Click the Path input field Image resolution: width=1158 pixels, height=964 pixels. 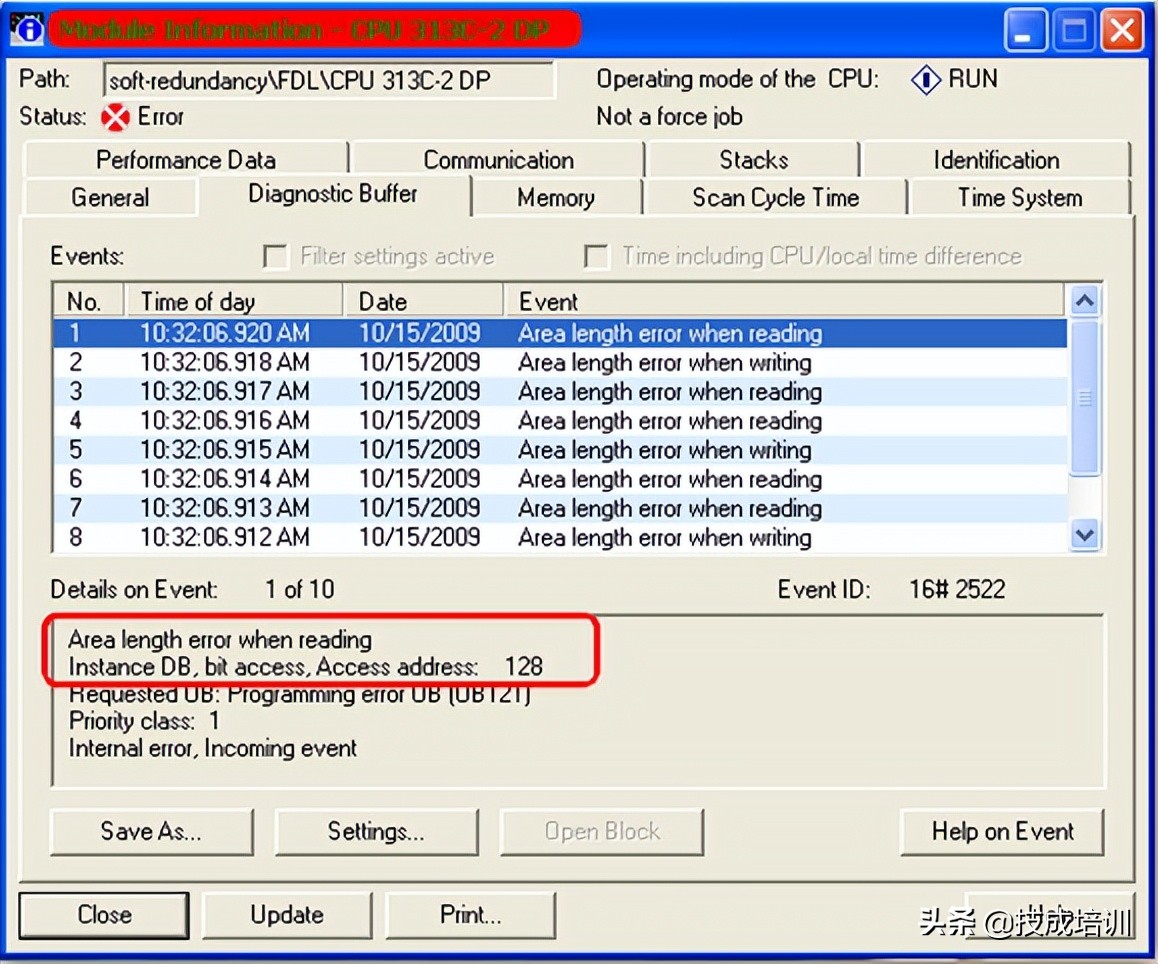click(x=328, y=81)
